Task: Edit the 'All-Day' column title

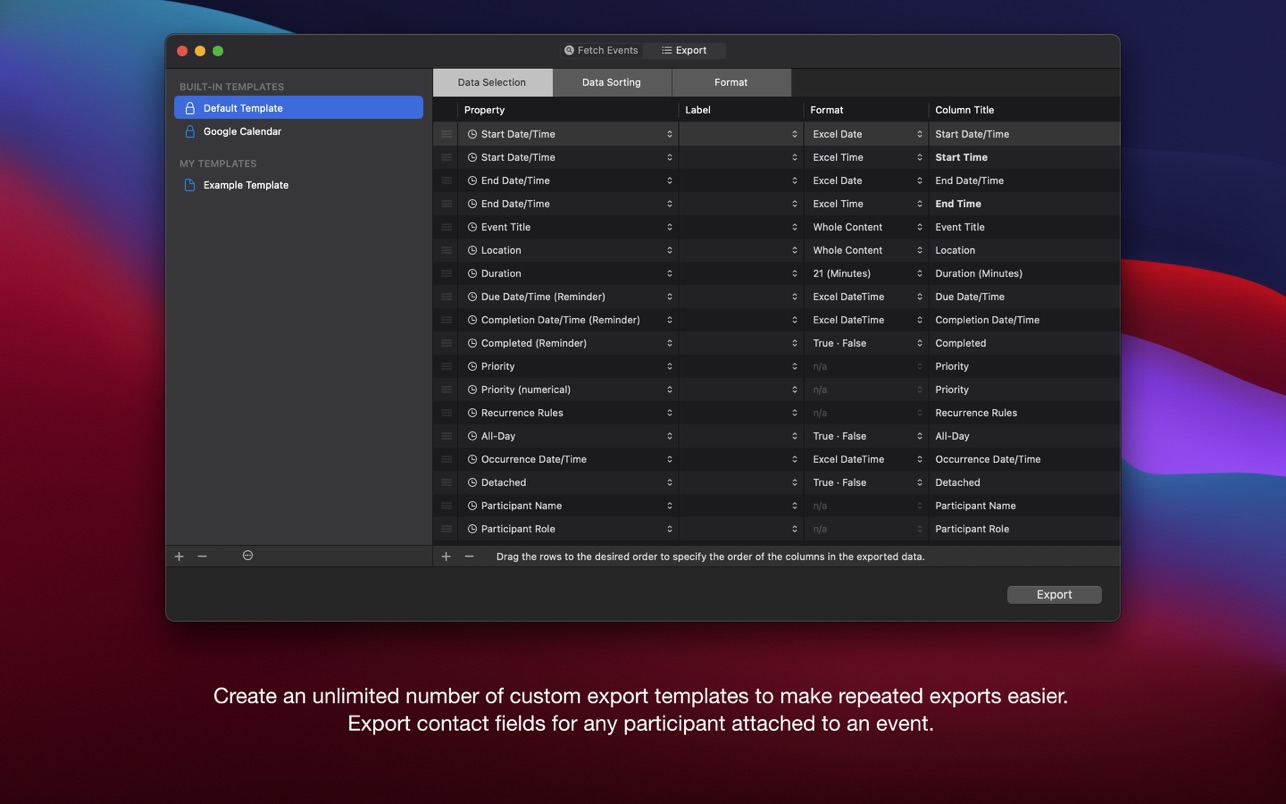Action: pos(952,436)
